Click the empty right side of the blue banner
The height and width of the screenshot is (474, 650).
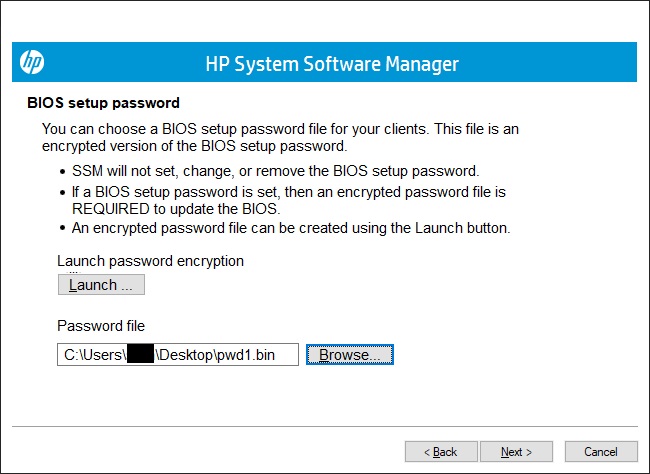pos(560,64)
